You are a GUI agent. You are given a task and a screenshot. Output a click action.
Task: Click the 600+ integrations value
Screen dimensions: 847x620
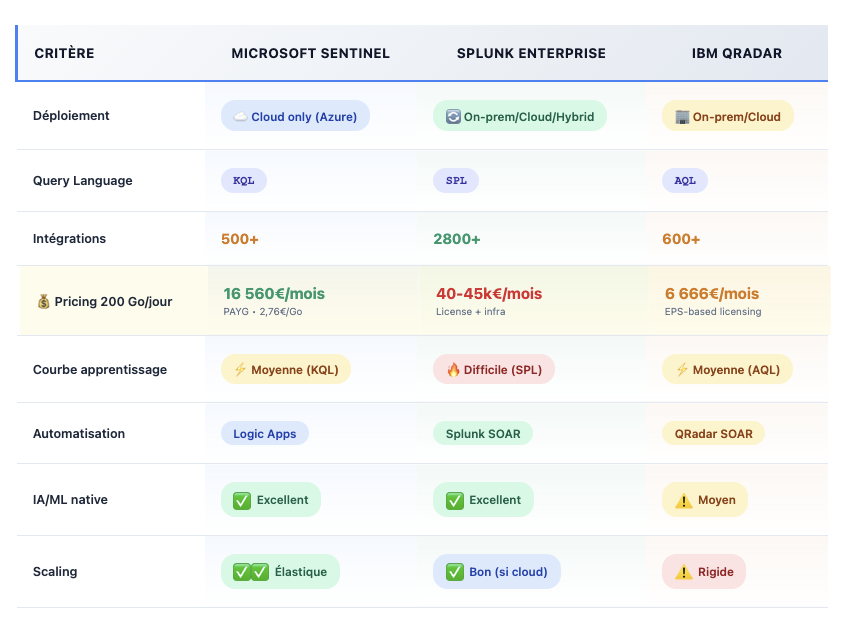(681, 239)
